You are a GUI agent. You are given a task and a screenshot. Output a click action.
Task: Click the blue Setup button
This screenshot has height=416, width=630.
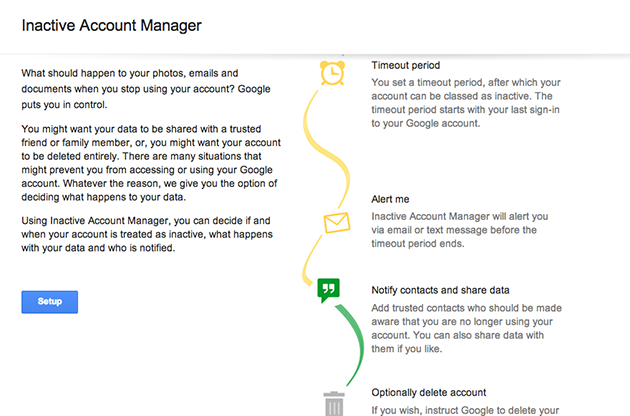[49, 302]
